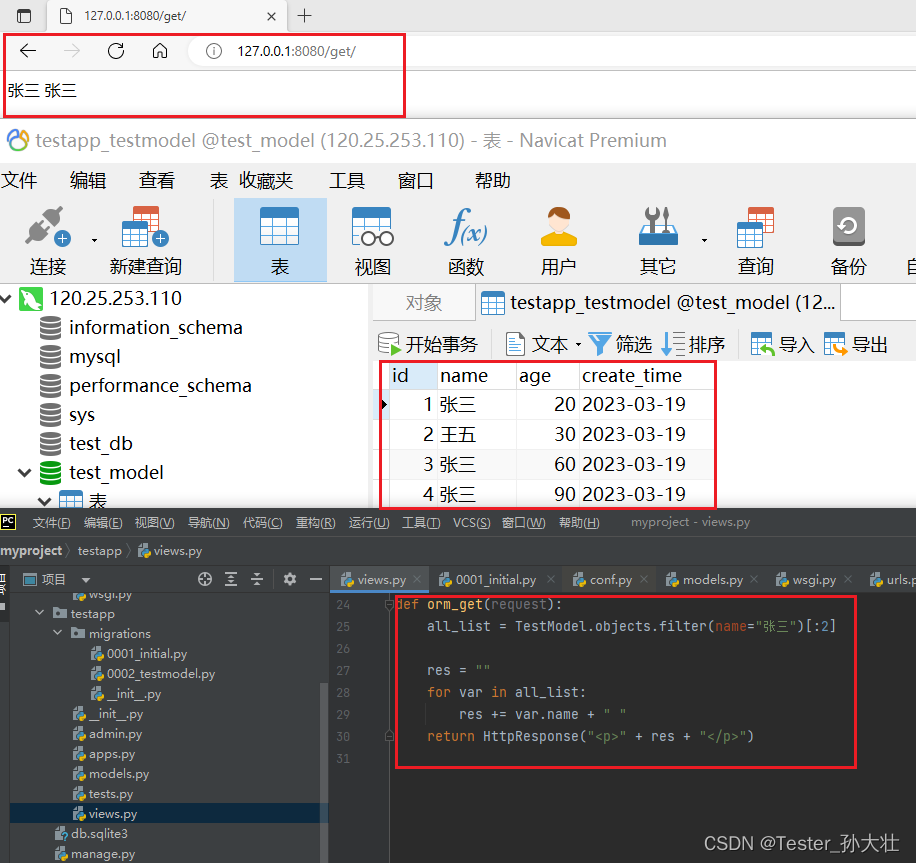Viewport: 916px width, 863px height.
Task: Click collapse all icon in project panel
Action: tap(257, 579)
